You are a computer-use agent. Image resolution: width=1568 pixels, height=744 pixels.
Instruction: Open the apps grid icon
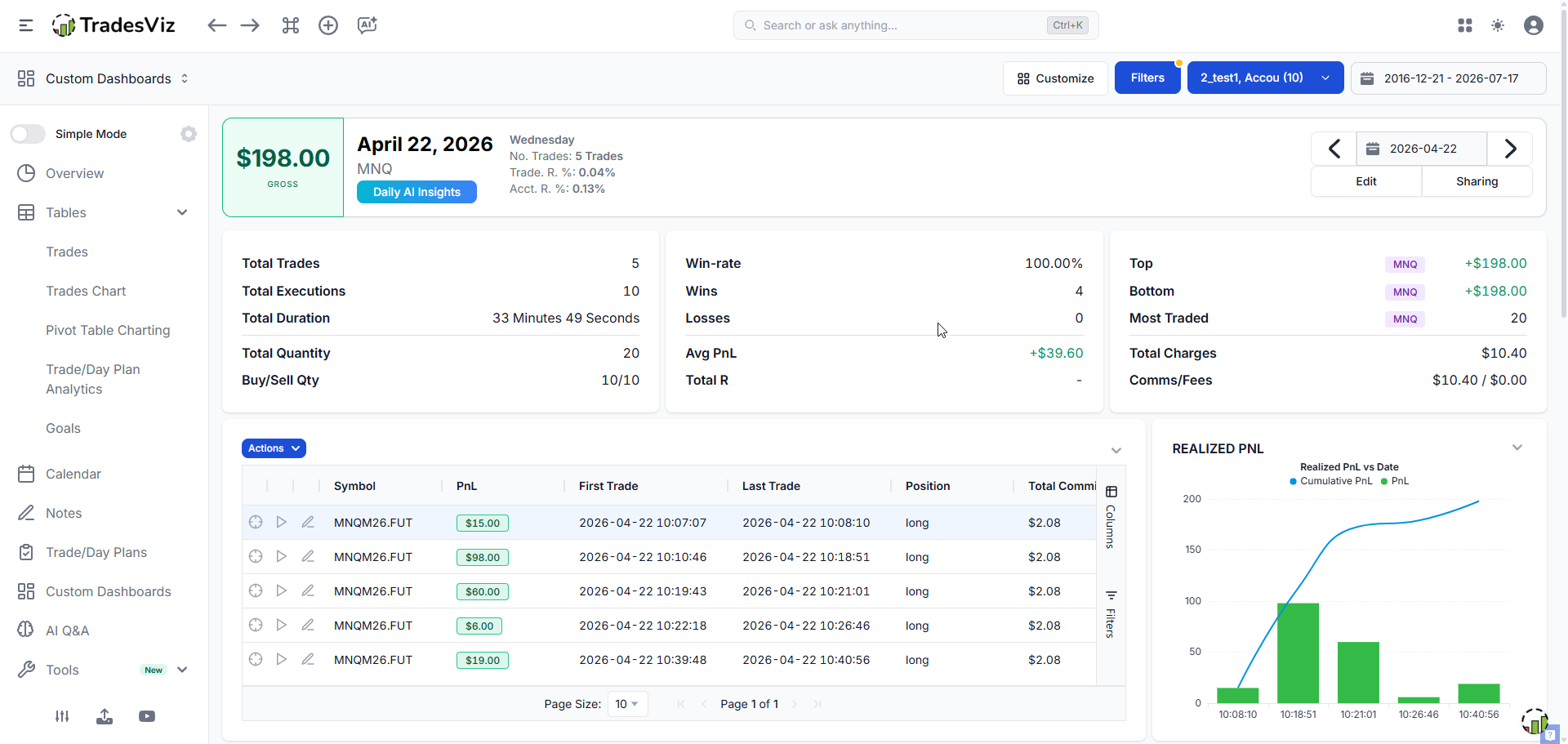(1465, 25)
